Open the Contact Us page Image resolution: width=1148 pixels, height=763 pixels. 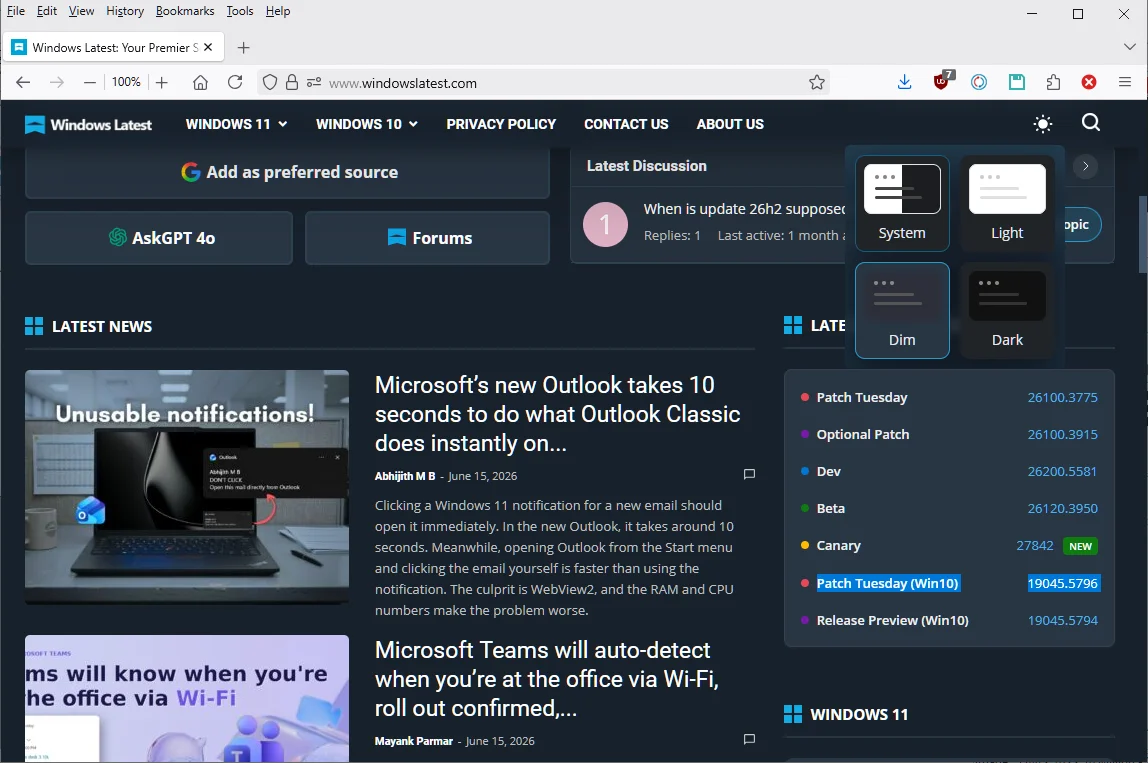click(626, 124)
